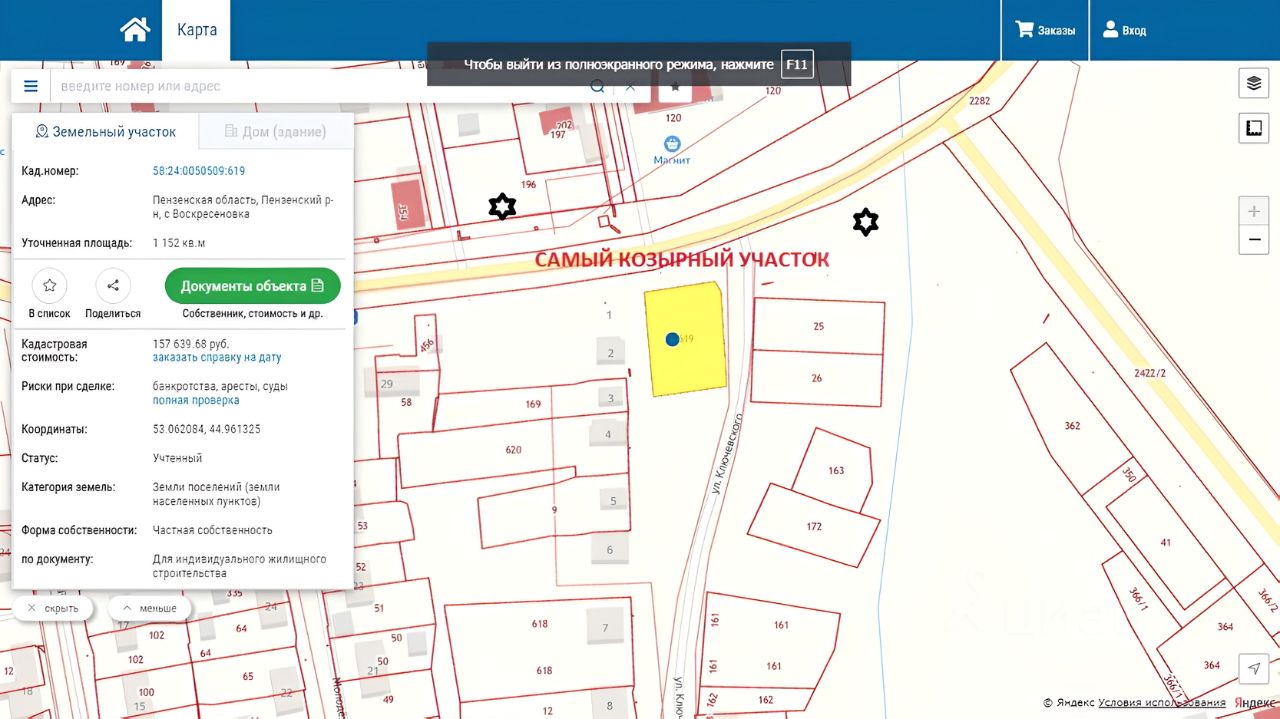Open Заказы shopping cart
This screenshot has width=1280, height=719.
pyautogui.click(x=1046, y=30)
